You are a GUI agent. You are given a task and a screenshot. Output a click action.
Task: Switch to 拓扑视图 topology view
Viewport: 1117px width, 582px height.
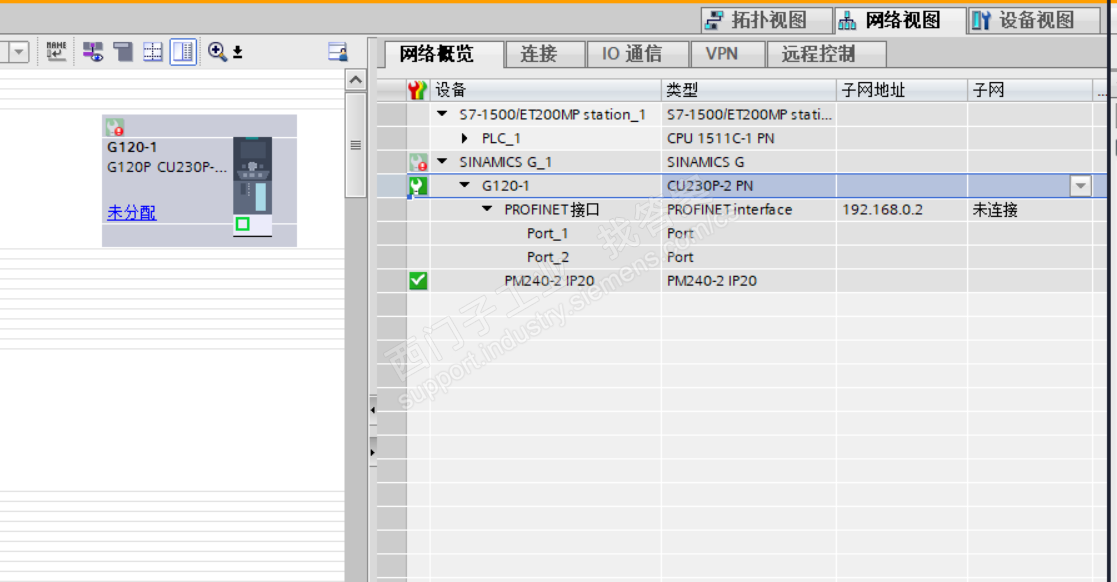tap(767, 21)
